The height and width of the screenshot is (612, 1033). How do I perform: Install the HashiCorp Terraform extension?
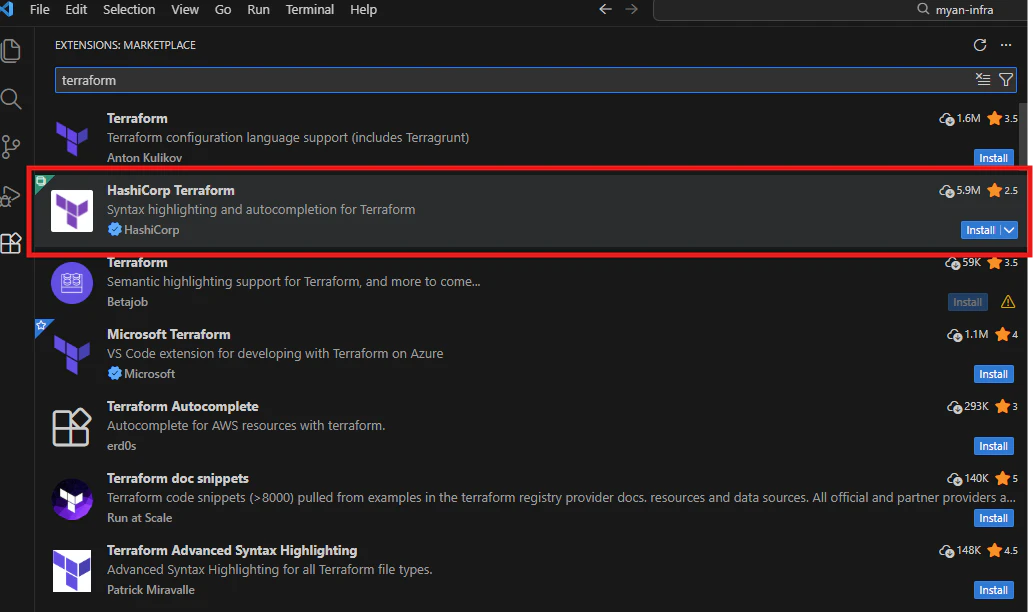pyautogui.click(x=980, y=230)
